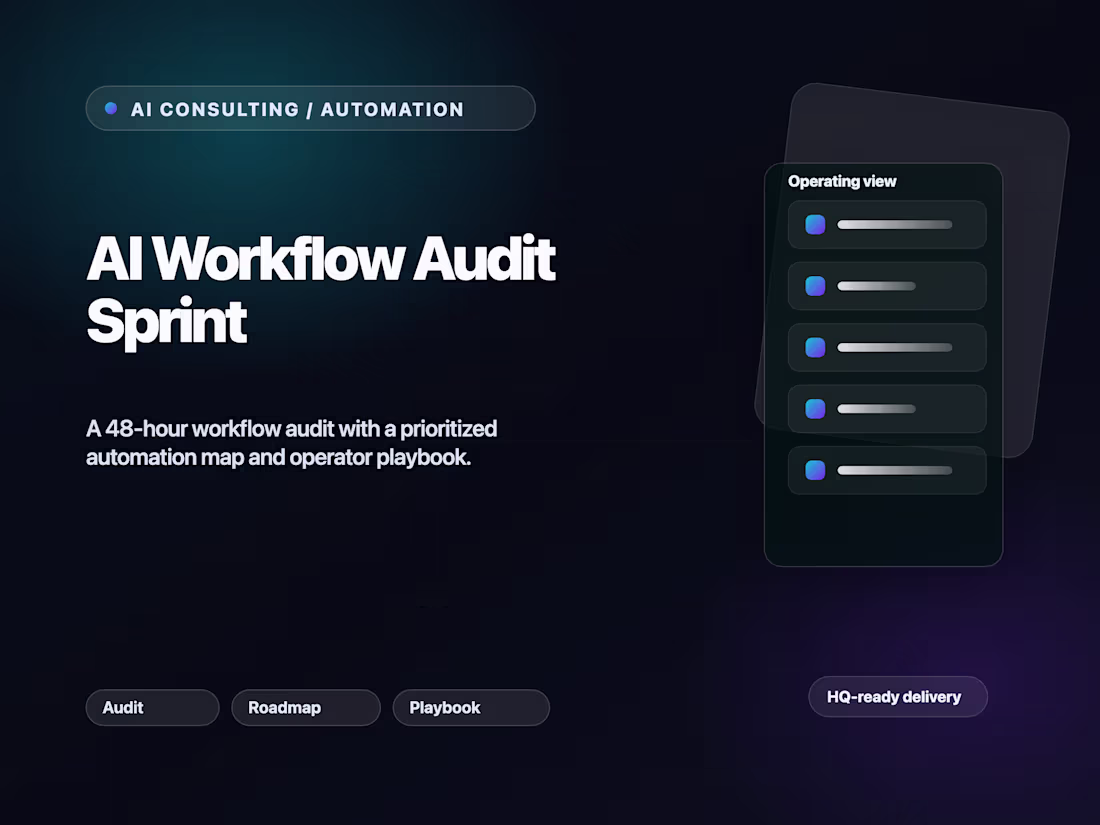Click the blue dot in the category badge
Screen dimensions: 1100x825
(111, 108)
